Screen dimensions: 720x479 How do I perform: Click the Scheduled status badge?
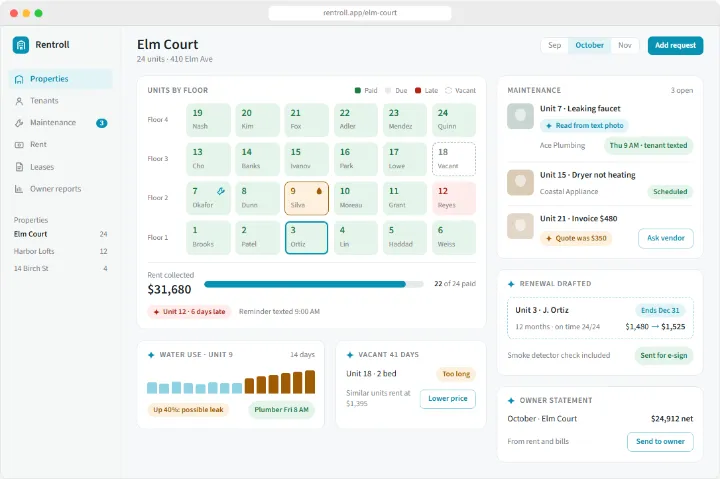pos(670,192)
